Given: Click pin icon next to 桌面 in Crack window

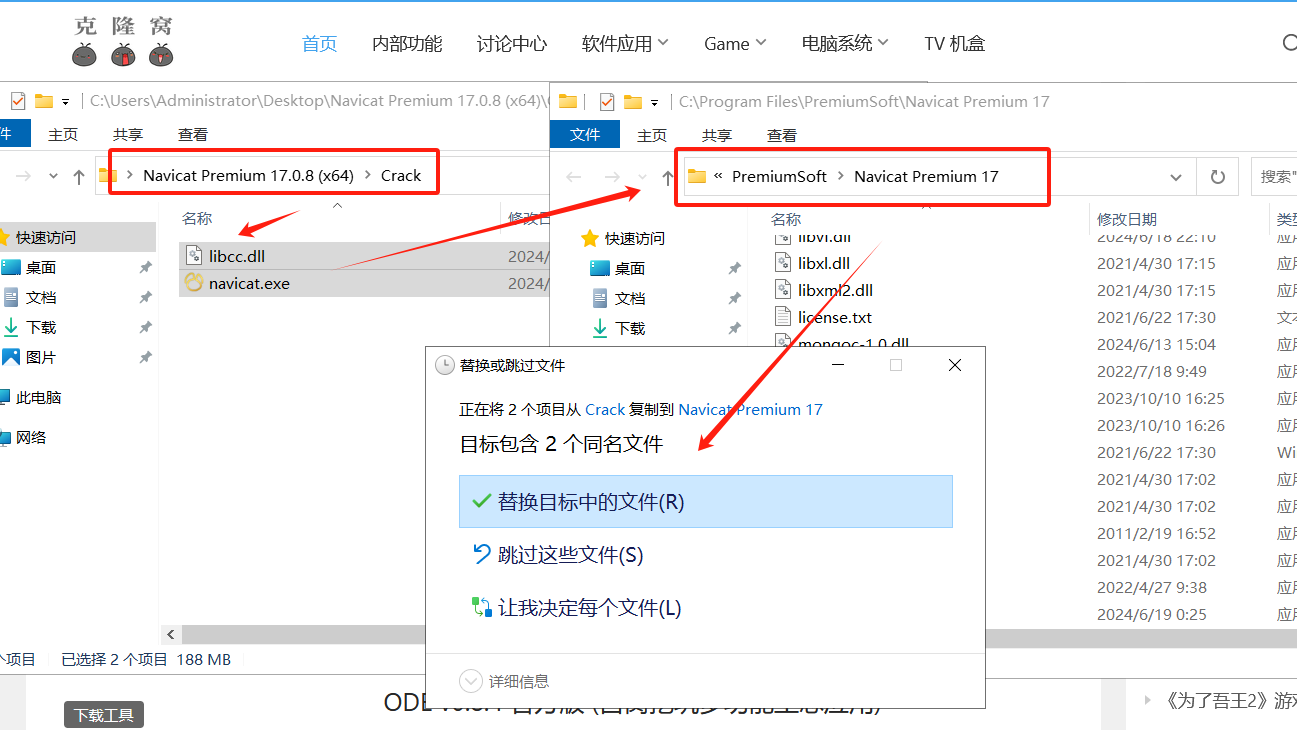Looking at the screenshot, I should 145,268.
